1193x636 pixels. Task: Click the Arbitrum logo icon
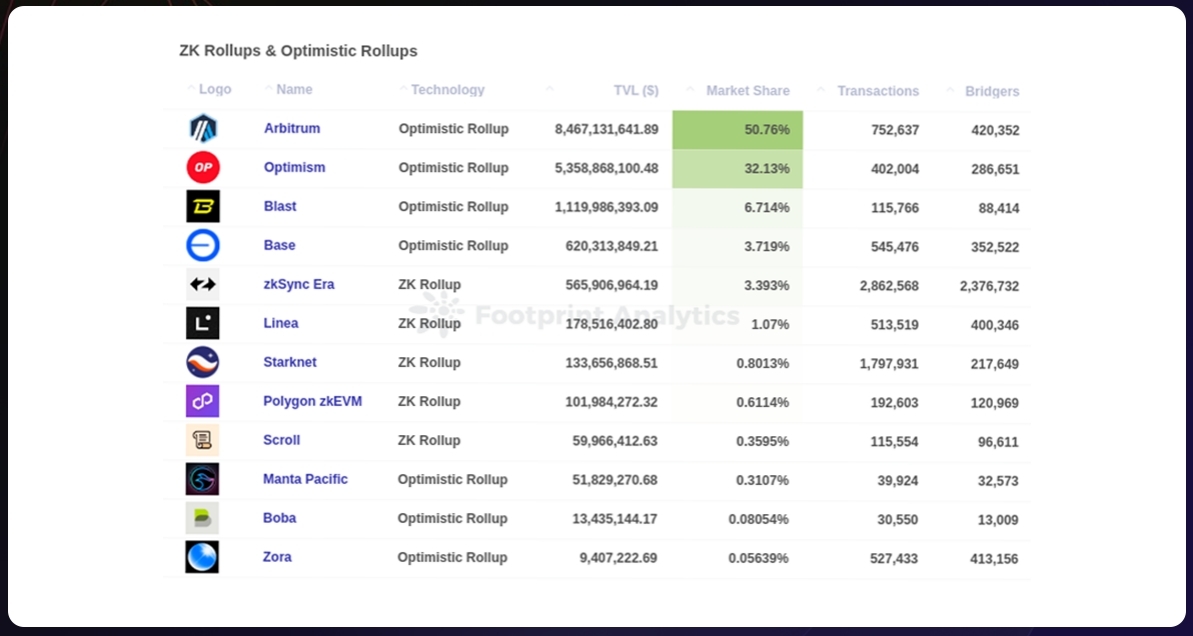pyautogui.click(x=203, y=129)
